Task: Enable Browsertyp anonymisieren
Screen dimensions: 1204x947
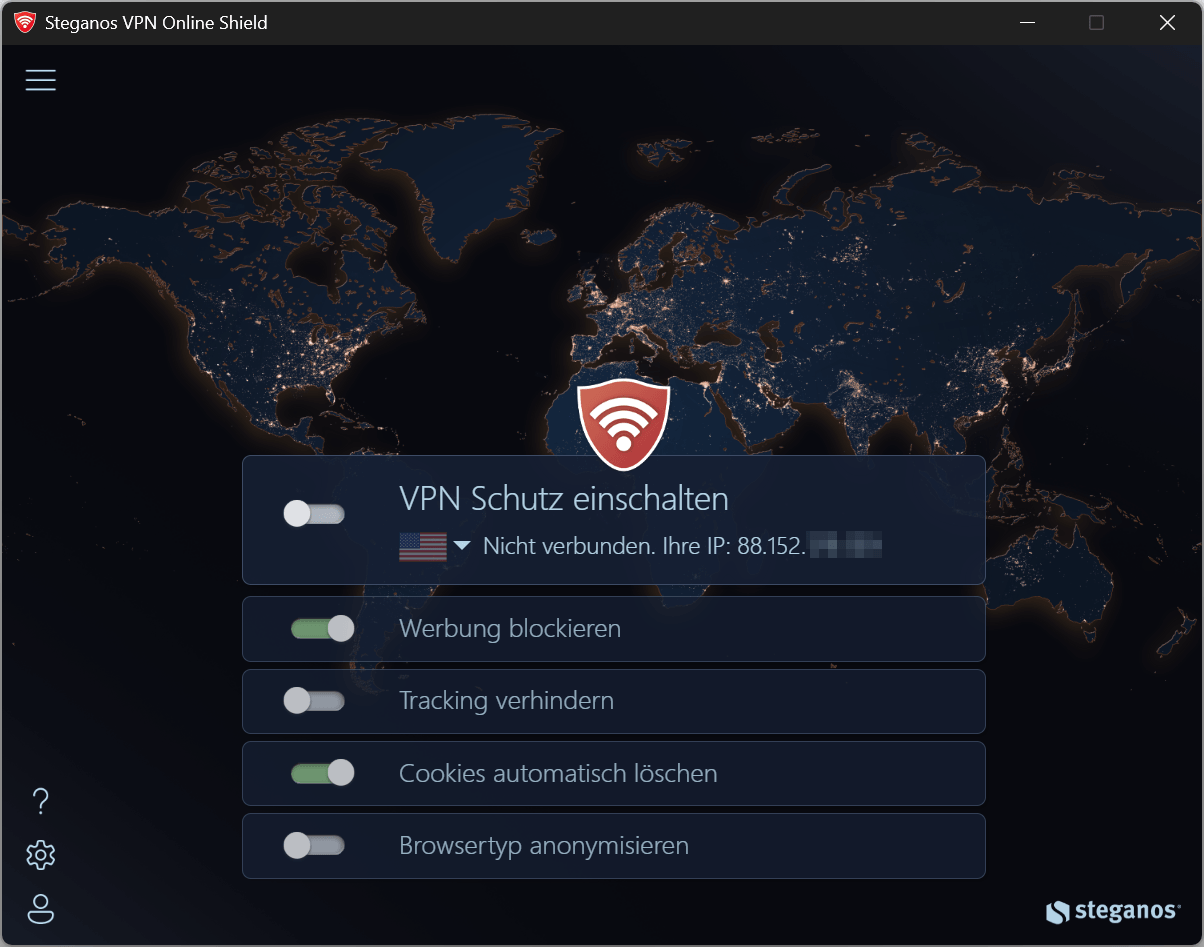Action: click(313, 845)
